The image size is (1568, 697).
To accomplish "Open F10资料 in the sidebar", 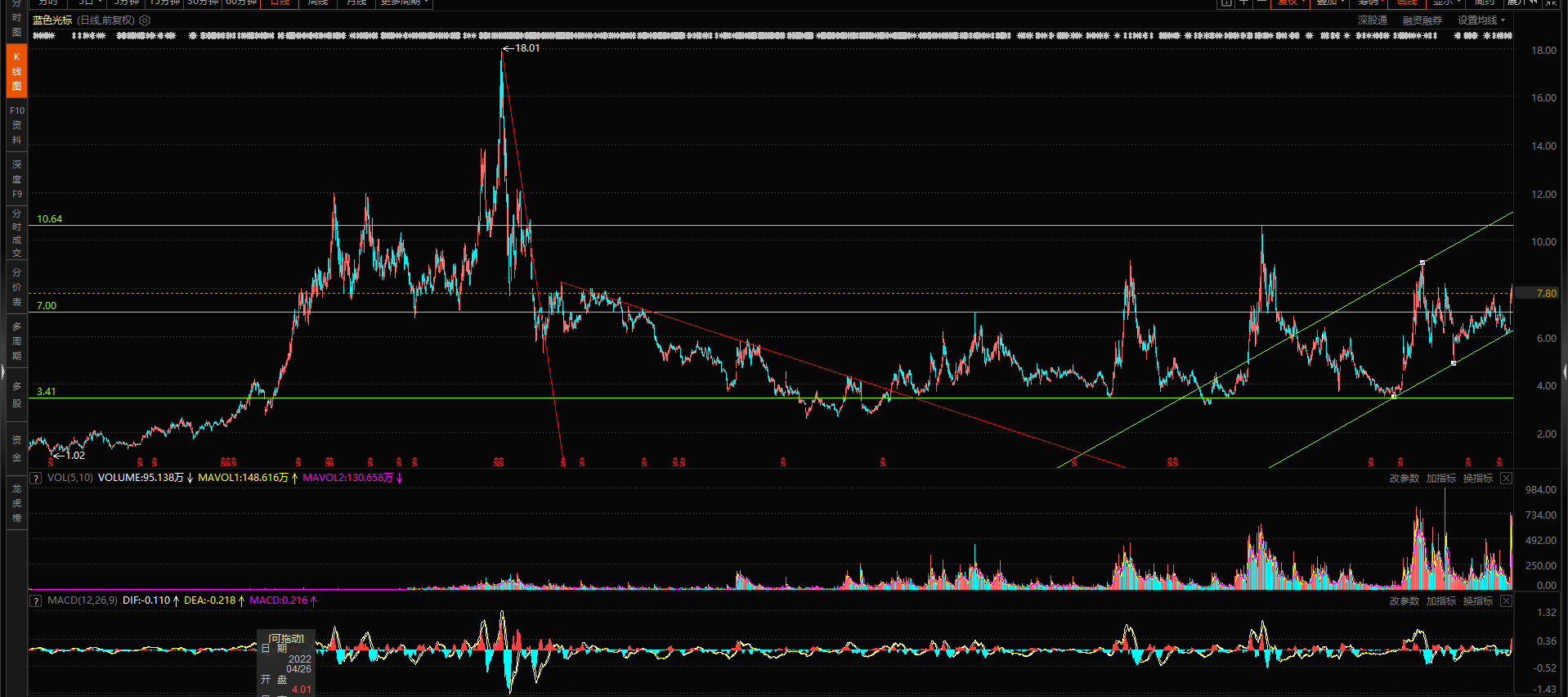I will [16, 125].
